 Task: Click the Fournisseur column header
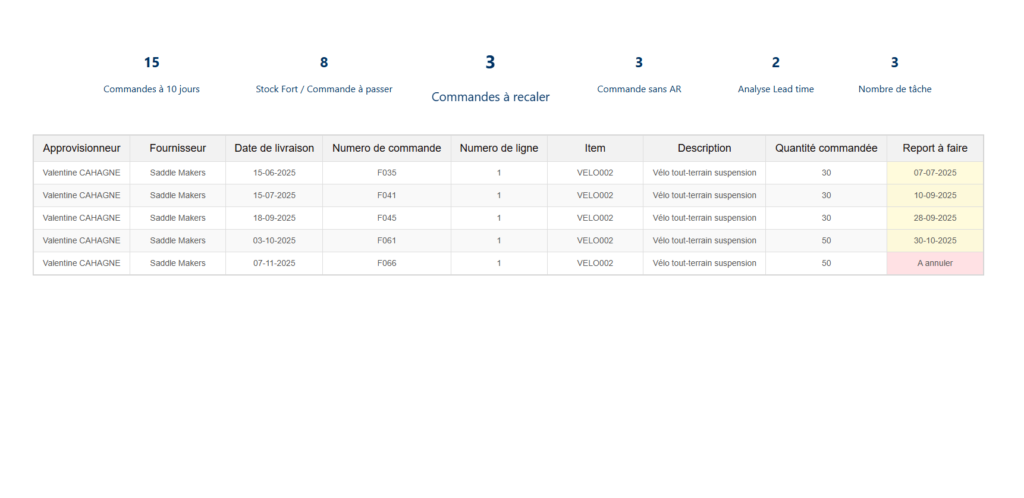(178, 148)
